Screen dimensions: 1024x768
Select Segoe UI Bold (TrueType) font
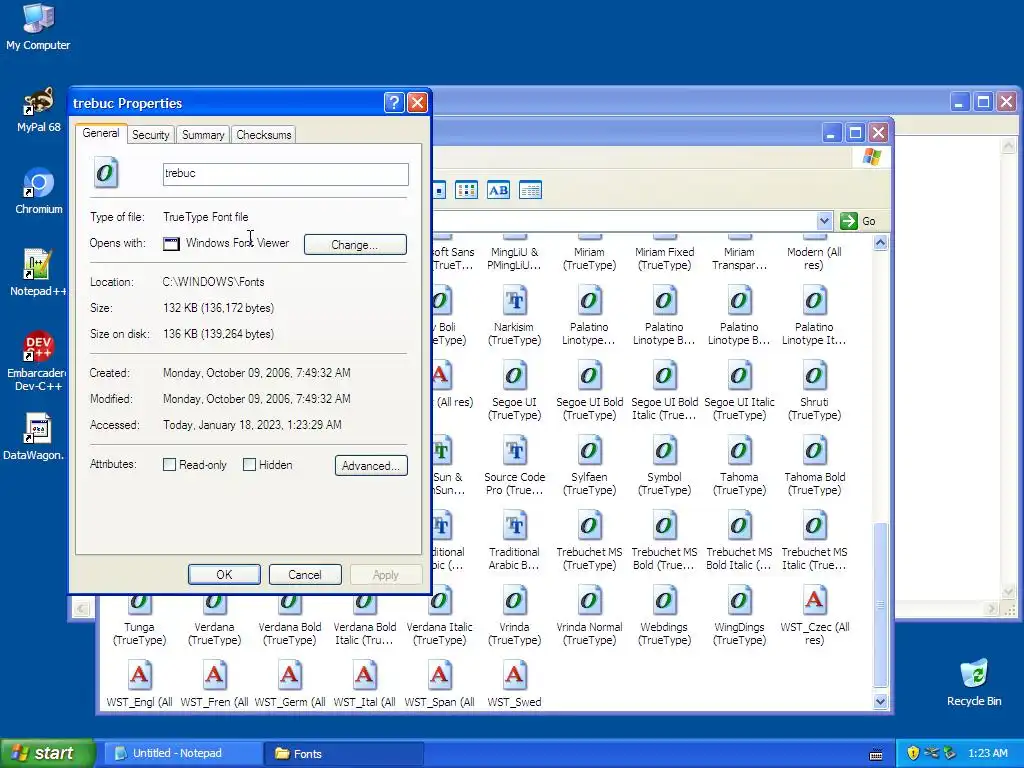(589, 390)
